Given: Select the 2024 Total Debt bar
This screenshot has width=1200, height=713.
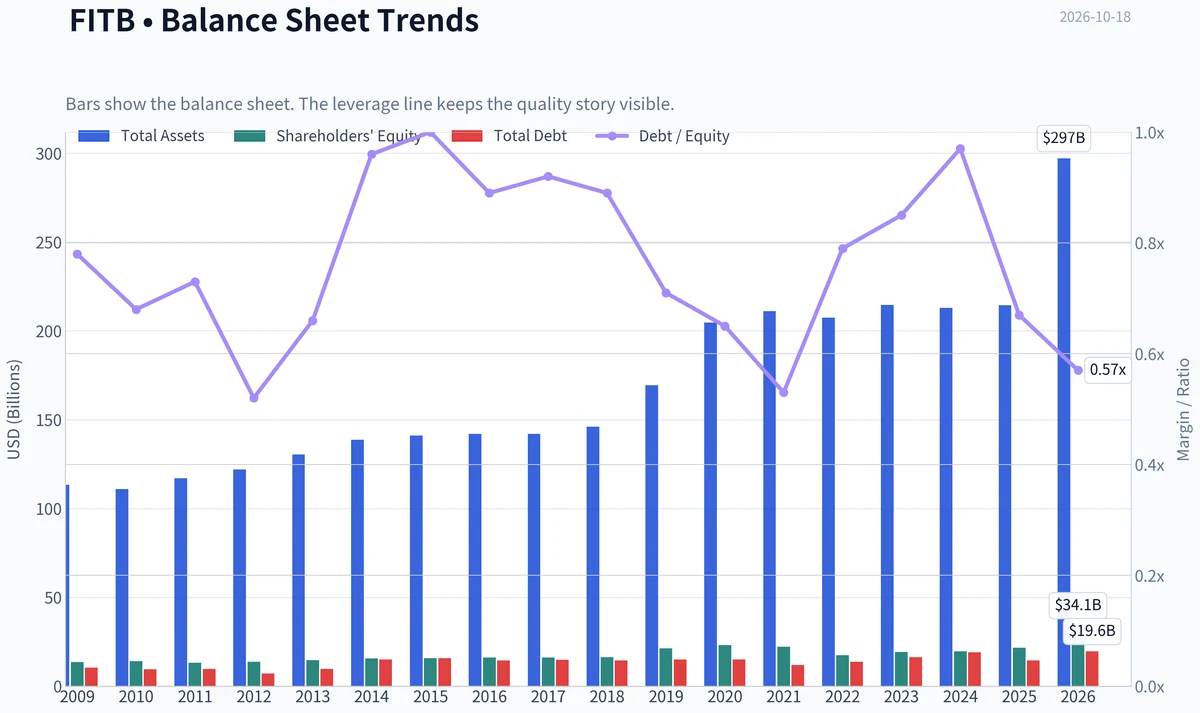Looking at the screenshot, I should pos(974,669).
